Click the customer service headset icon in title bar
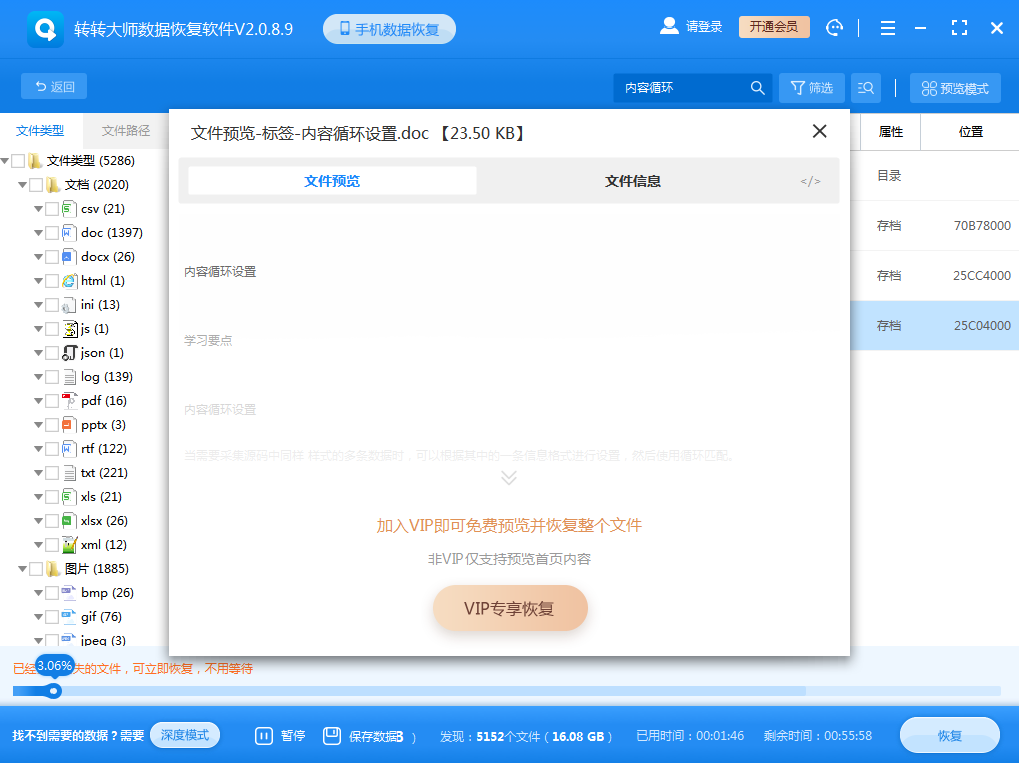The width and height of the screenshot is (1019, 763). pos(834,27)
